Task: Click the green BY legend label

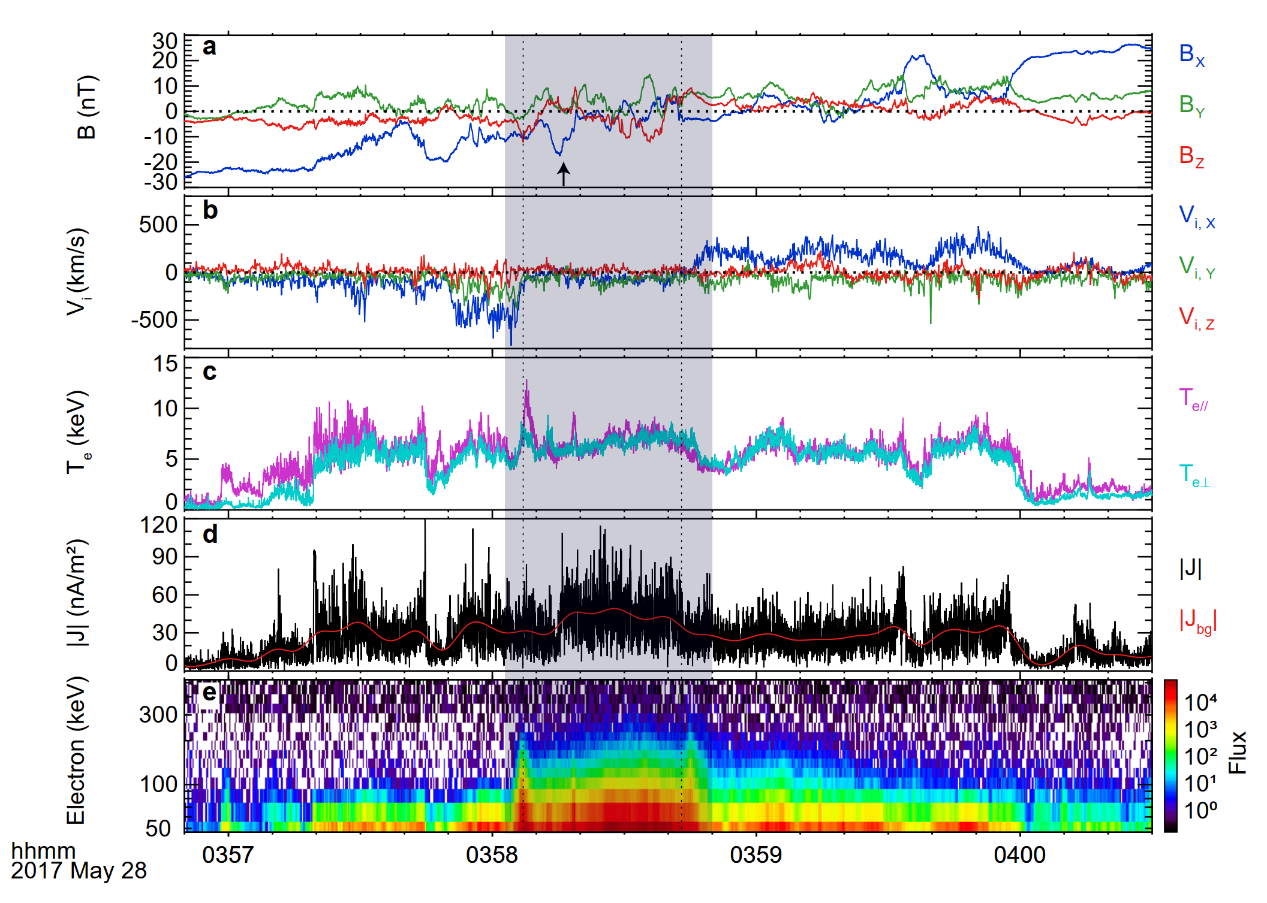Action: click(x=1192, y=105)
